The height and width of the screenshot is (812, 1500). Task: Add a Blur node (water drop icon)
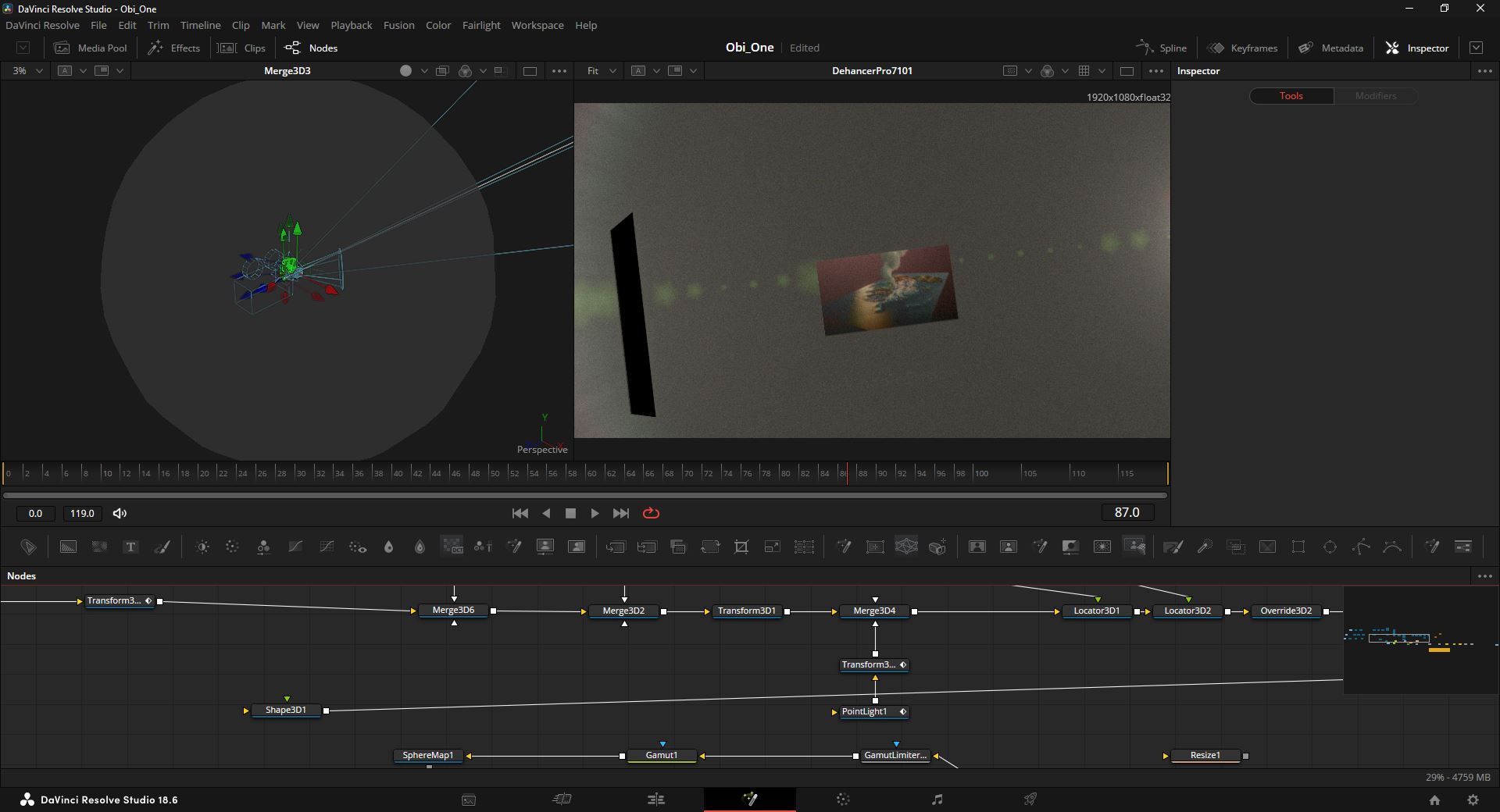pos(388,547)
